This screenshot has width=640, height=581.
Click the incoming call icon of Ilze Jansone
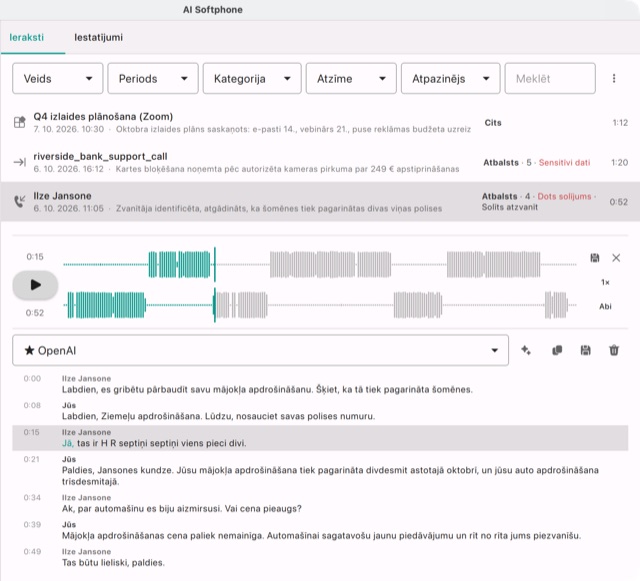pos(20,201)
